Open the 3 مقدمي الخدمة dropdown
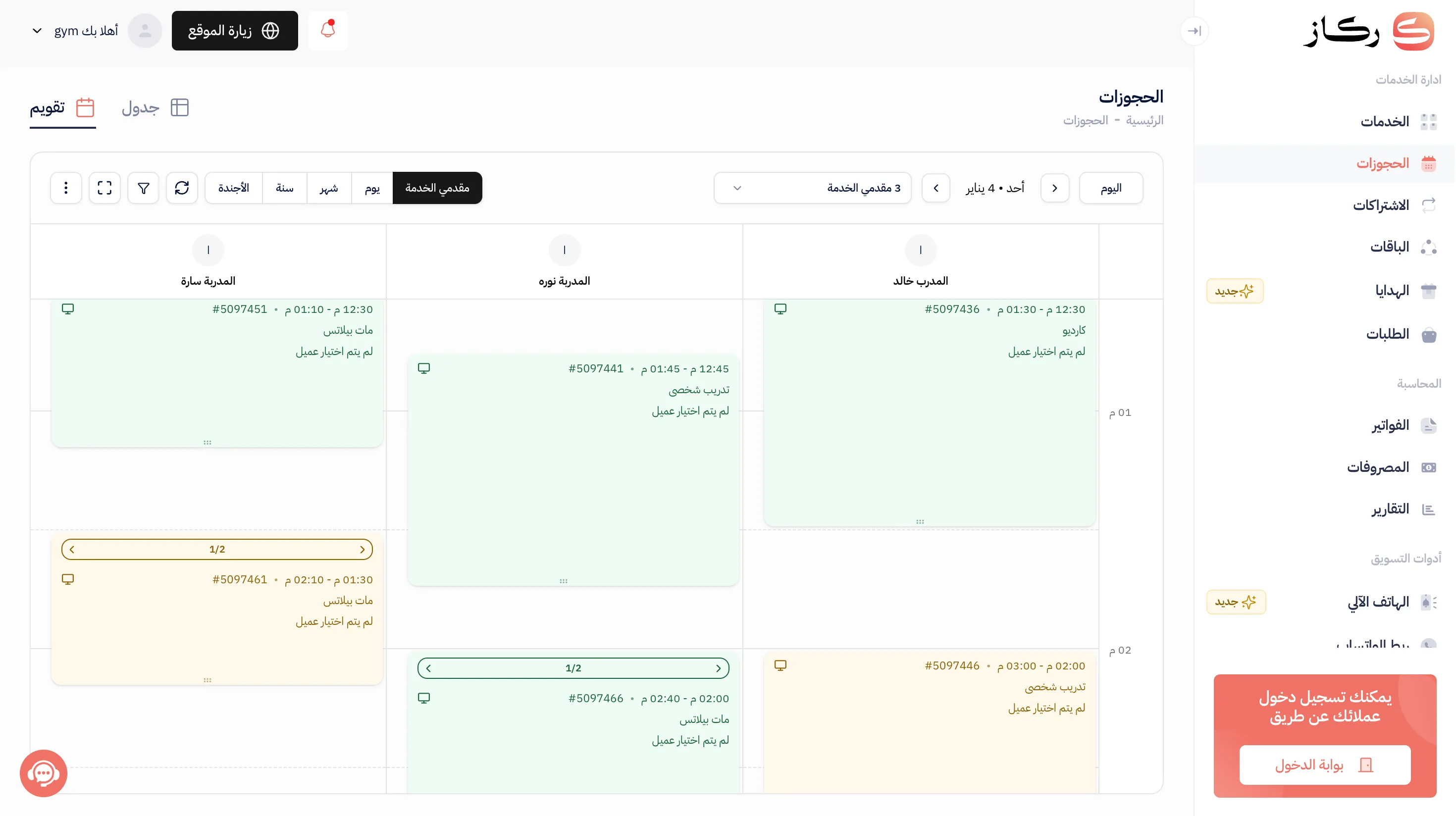 pos(812,188)
